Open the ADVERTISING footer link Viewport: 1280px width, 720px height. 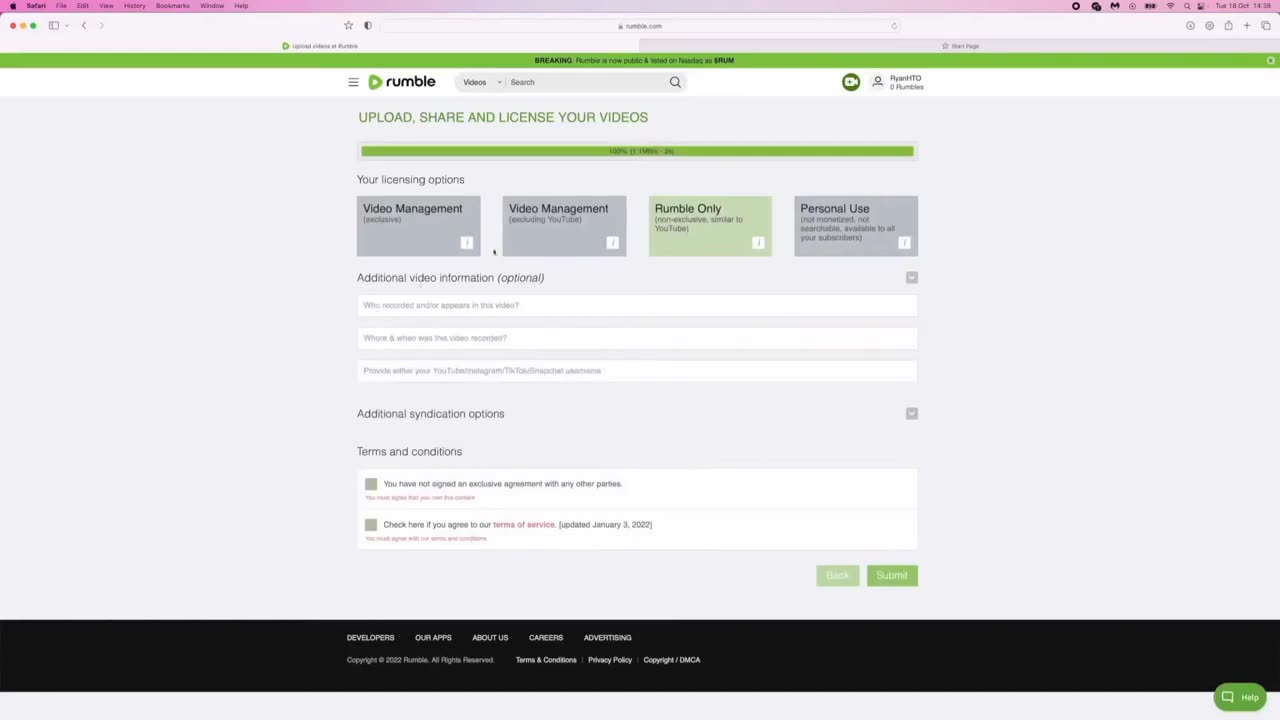[x=607, y=638]
